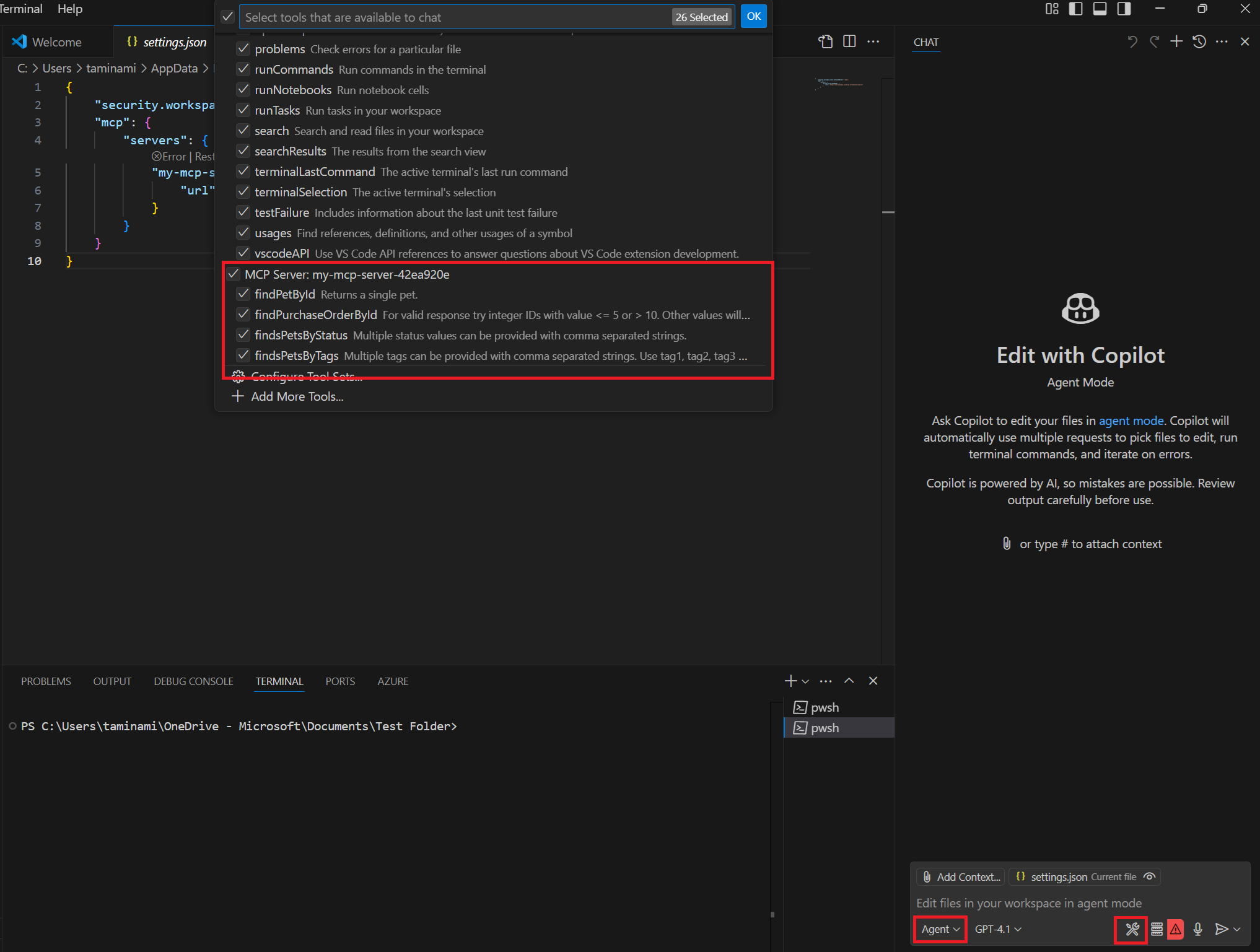Screen dimensions: 1260x952
Task: Redo last chat request
Action: [1154, 41]
